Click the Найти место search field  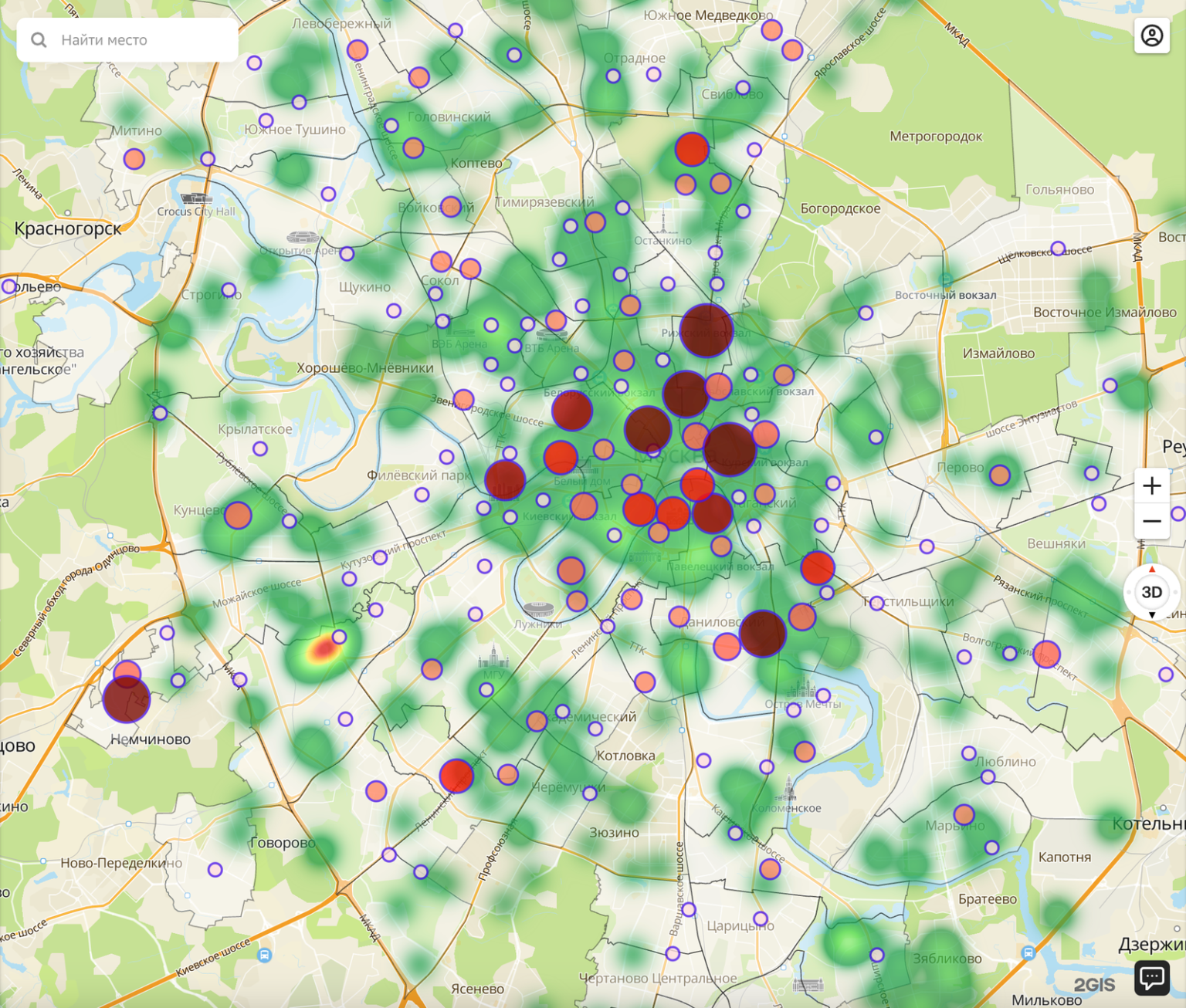127,40
